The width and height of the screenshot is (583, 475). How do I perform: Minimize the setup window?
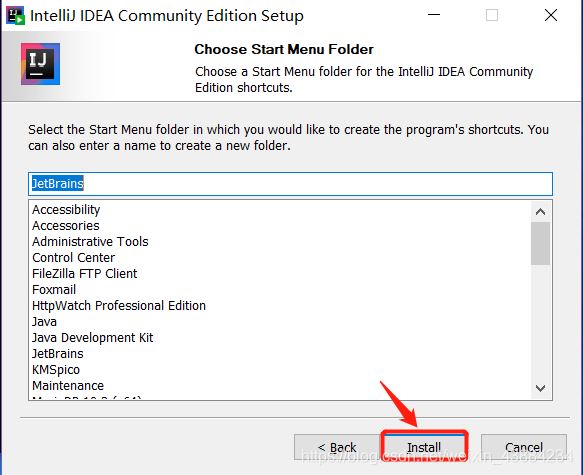[x=434, y=15]
